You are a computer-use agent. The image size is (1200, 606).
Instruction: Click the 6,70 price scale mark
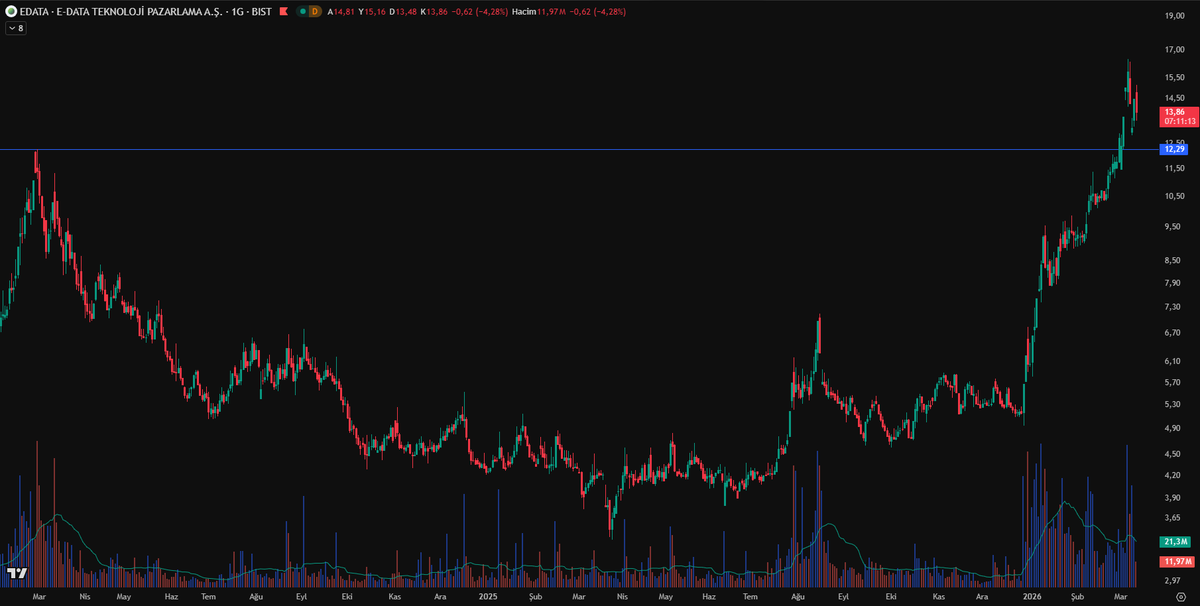[1174, 333]
